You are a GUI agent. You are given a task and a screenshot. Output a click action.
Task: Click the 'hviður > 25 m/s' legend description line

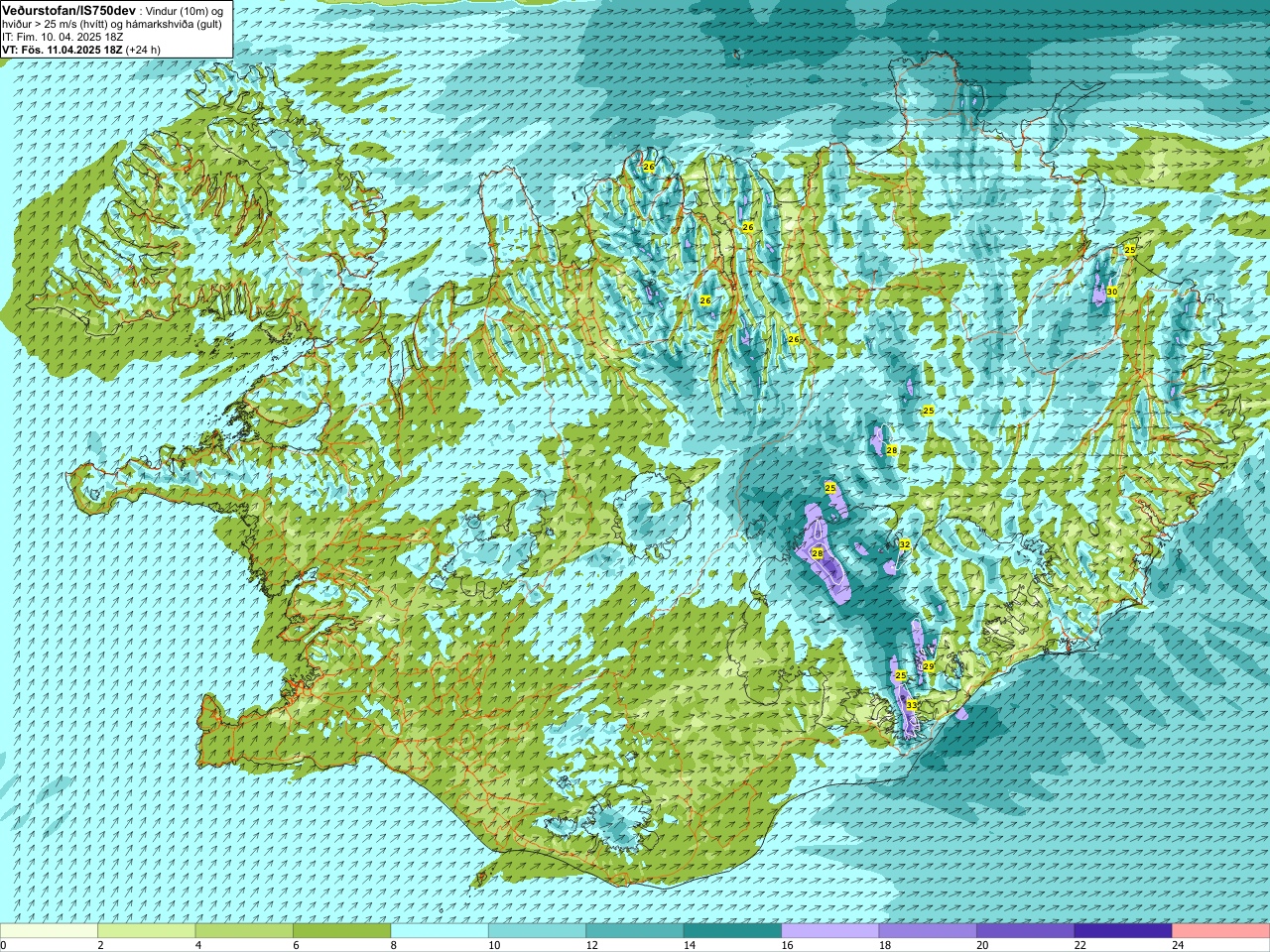click(x=111, y=24)
